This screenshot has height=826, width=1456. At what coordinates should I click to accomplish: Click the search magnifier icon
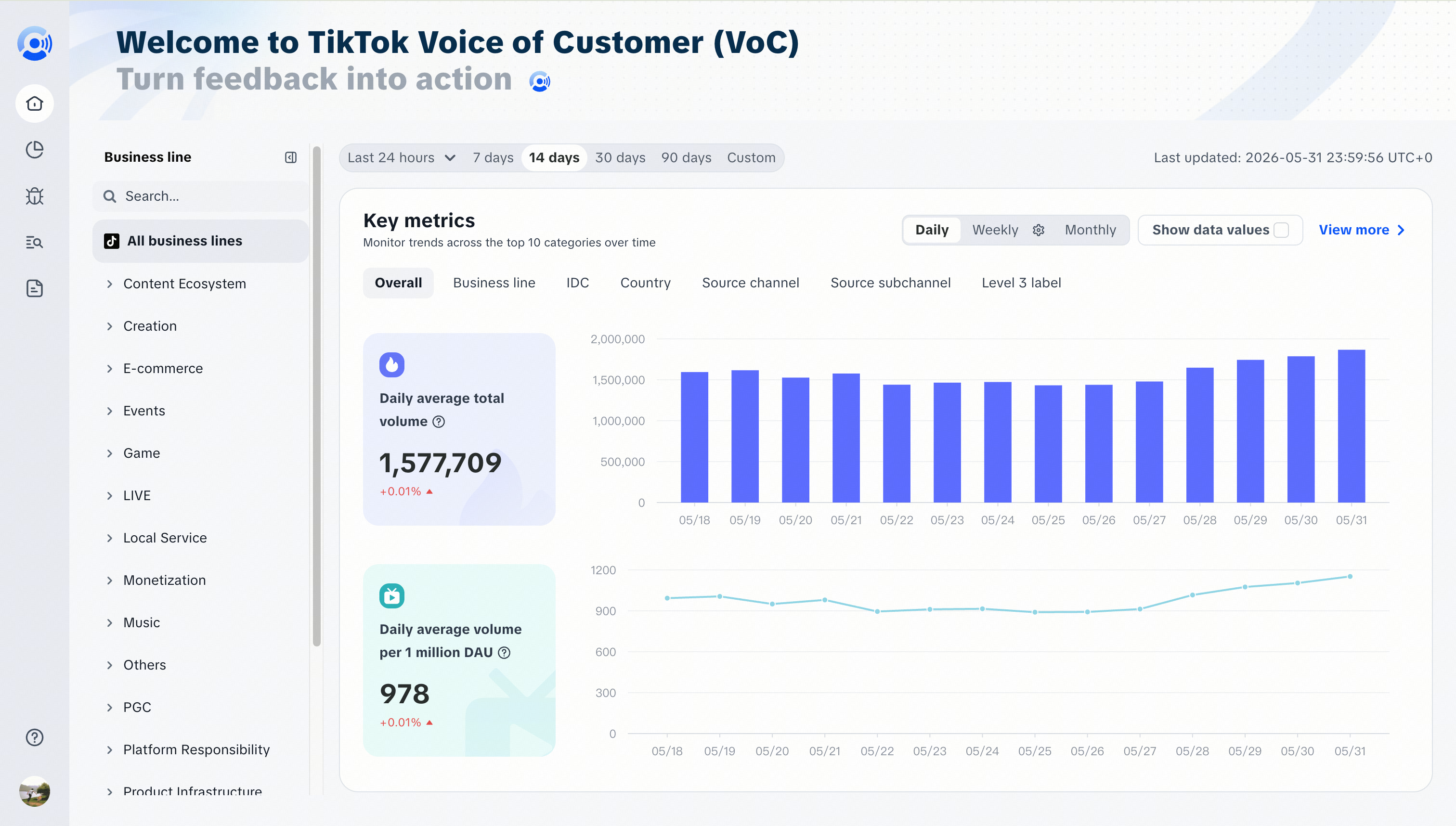point(109,196)
